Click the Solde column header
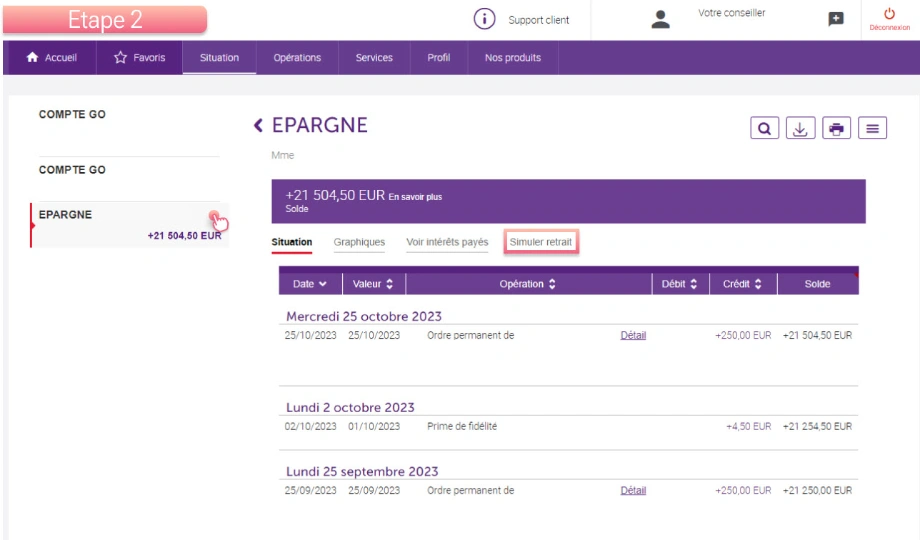This screenshot has width=920, height=540. (817, 284)
